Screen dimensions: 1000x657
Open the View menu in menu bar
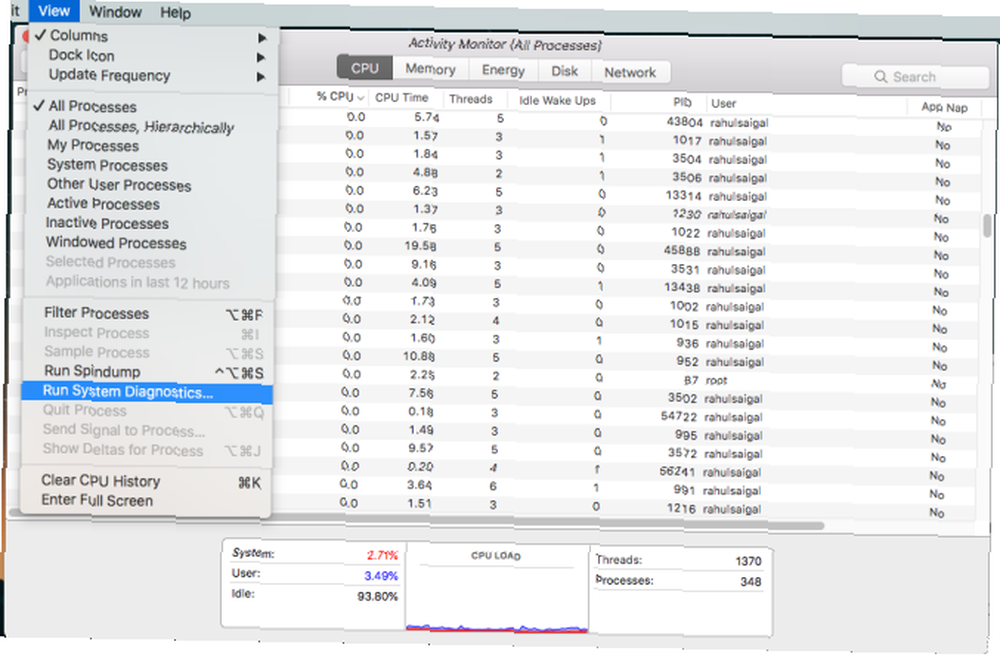(54, 11)
